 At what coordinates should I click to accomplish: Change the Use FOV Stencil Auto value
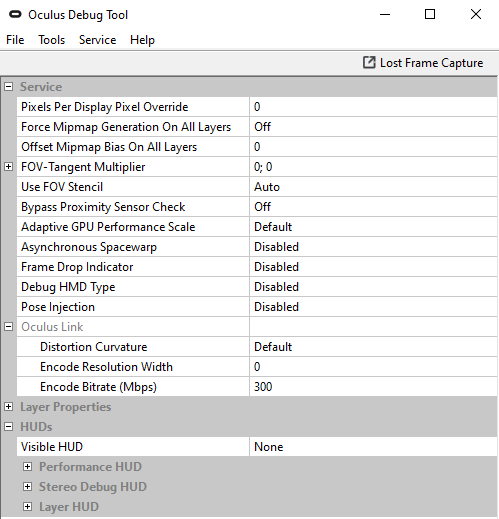373,187
